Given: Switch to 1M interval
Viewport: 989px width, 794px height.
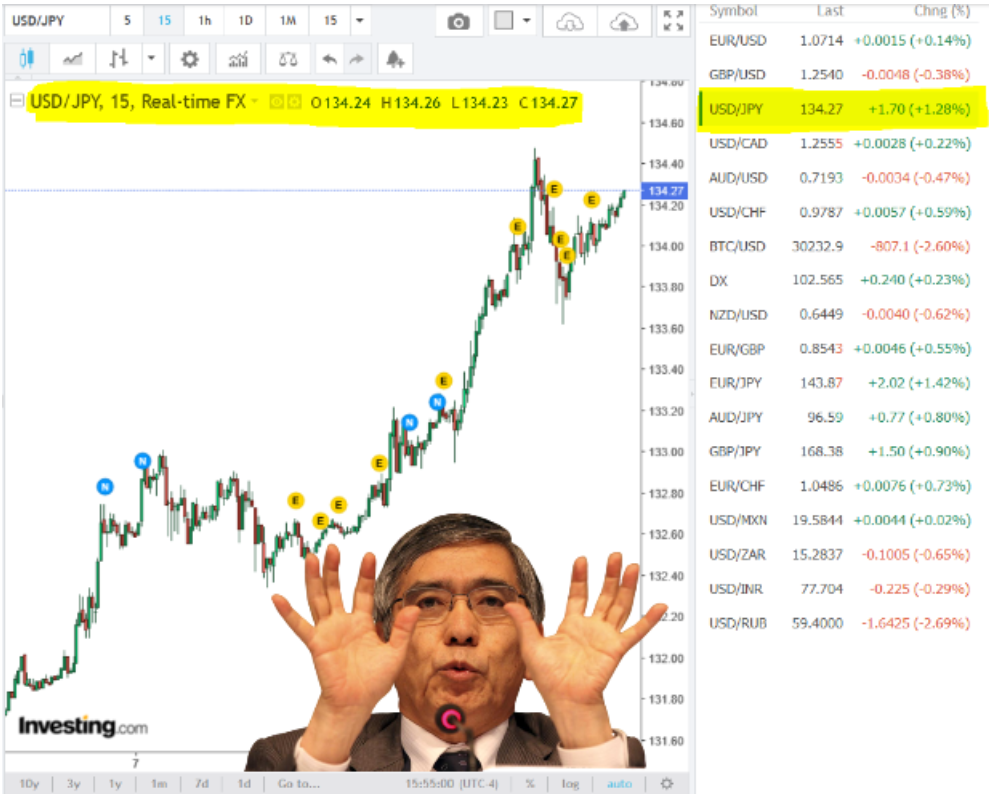Looking at the screenshot, I should point(288,21).
